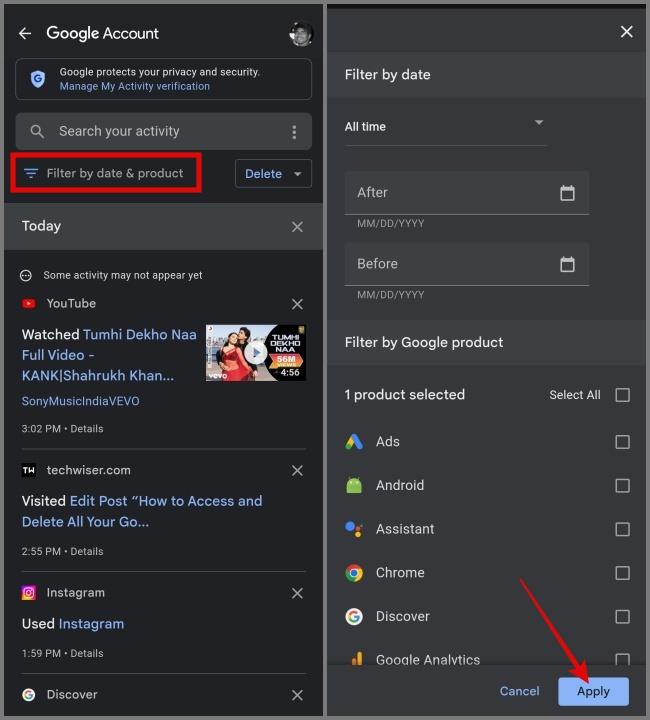Viewport: 650px width, 720px height.
Task: View Details for the 1:59 PM activity
Action: click(x=87, y=653)
